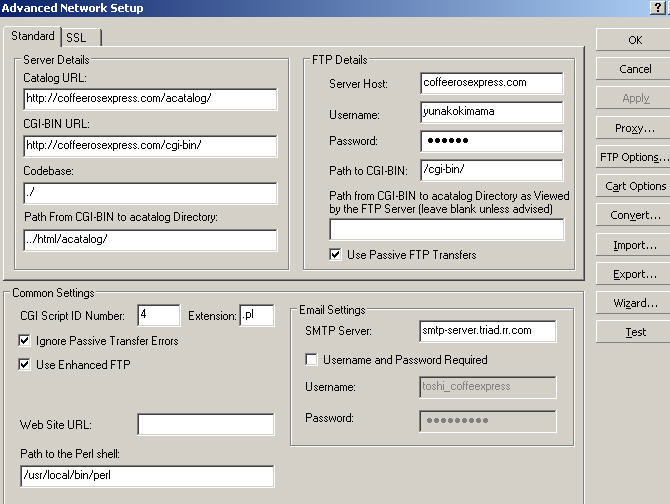Select the Standard tab
This screenshot has width=670, height=504.
pyautogui.click(x=32, y=37)
